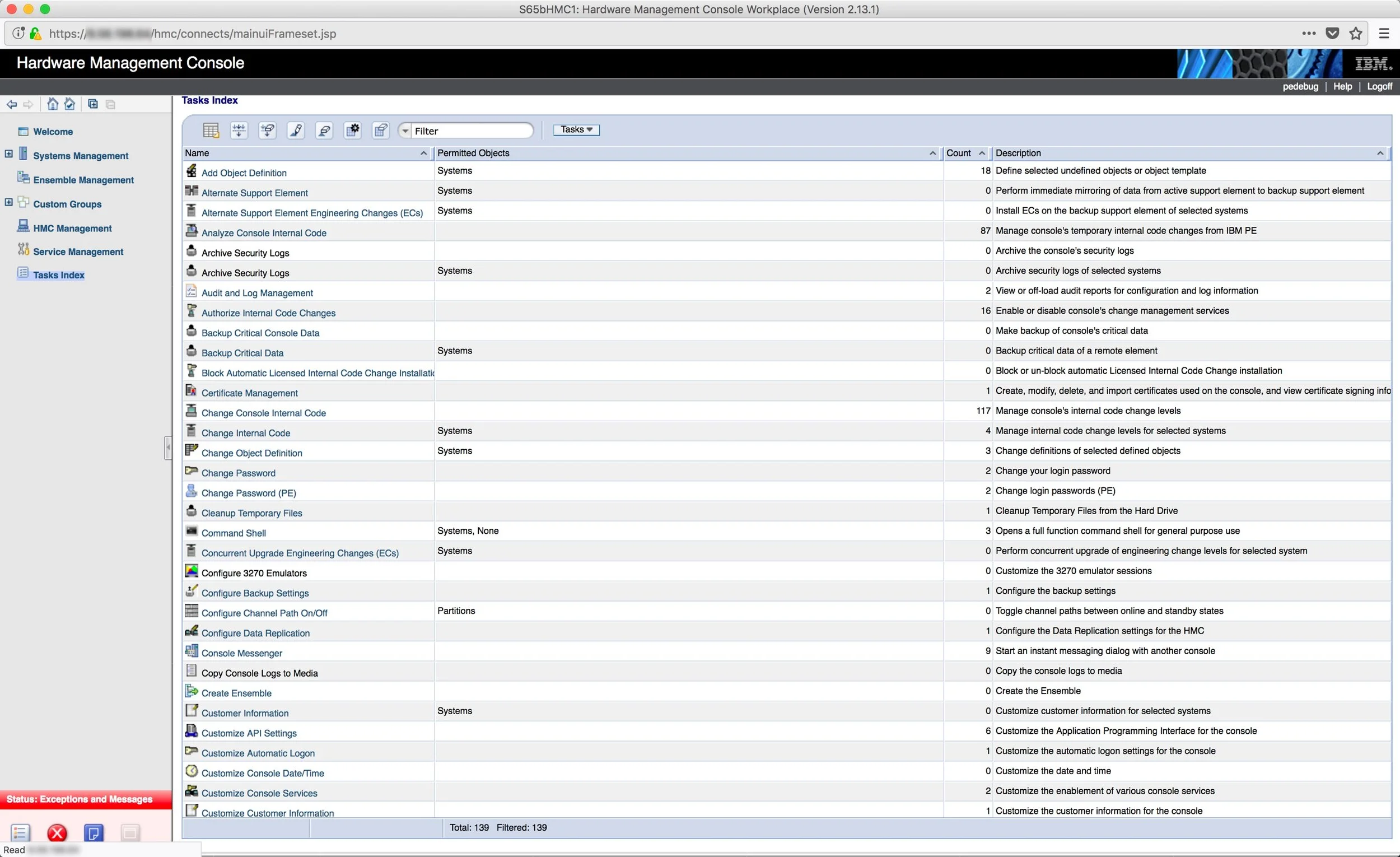The width and height of the screenshot is (1400, 857).
Task: Click the Clear All Filters eraser icon
Action: tap(324, 131)
